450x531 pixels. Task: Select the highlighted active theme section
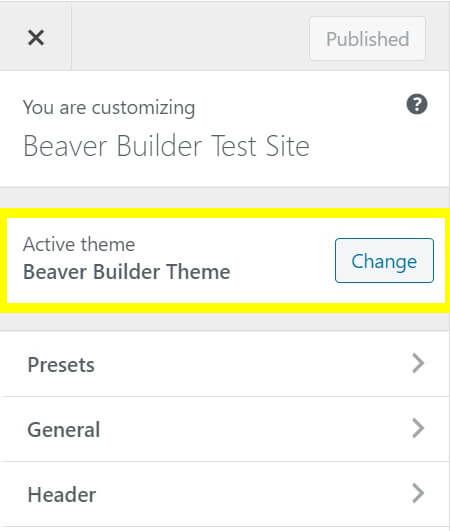point(225,260)
